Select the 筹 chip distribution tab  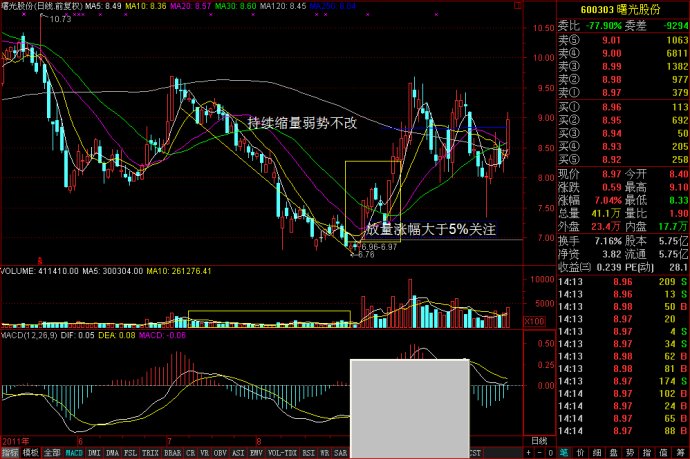(681, 453)
